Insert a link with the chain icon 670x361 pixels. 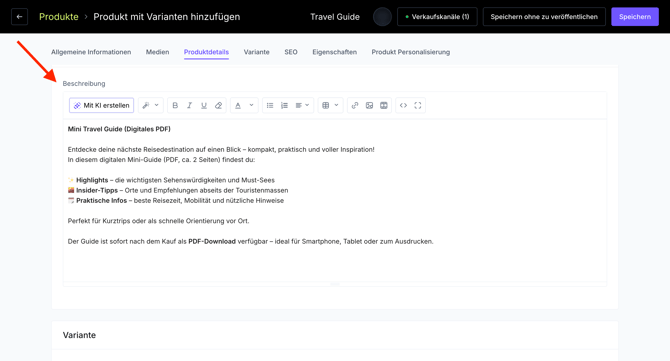(355, 106)
